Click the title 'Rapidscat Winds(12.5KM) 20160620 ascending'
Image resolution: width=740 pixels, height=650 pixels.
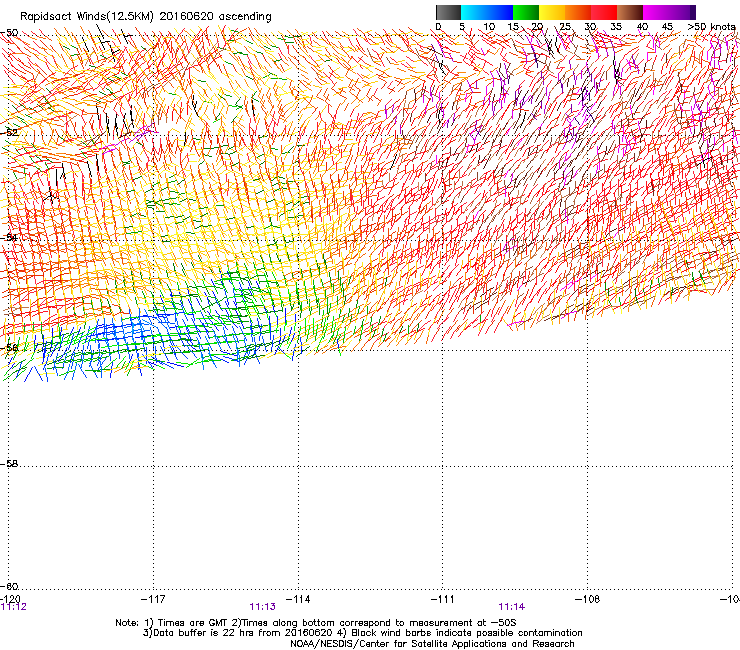146,17
